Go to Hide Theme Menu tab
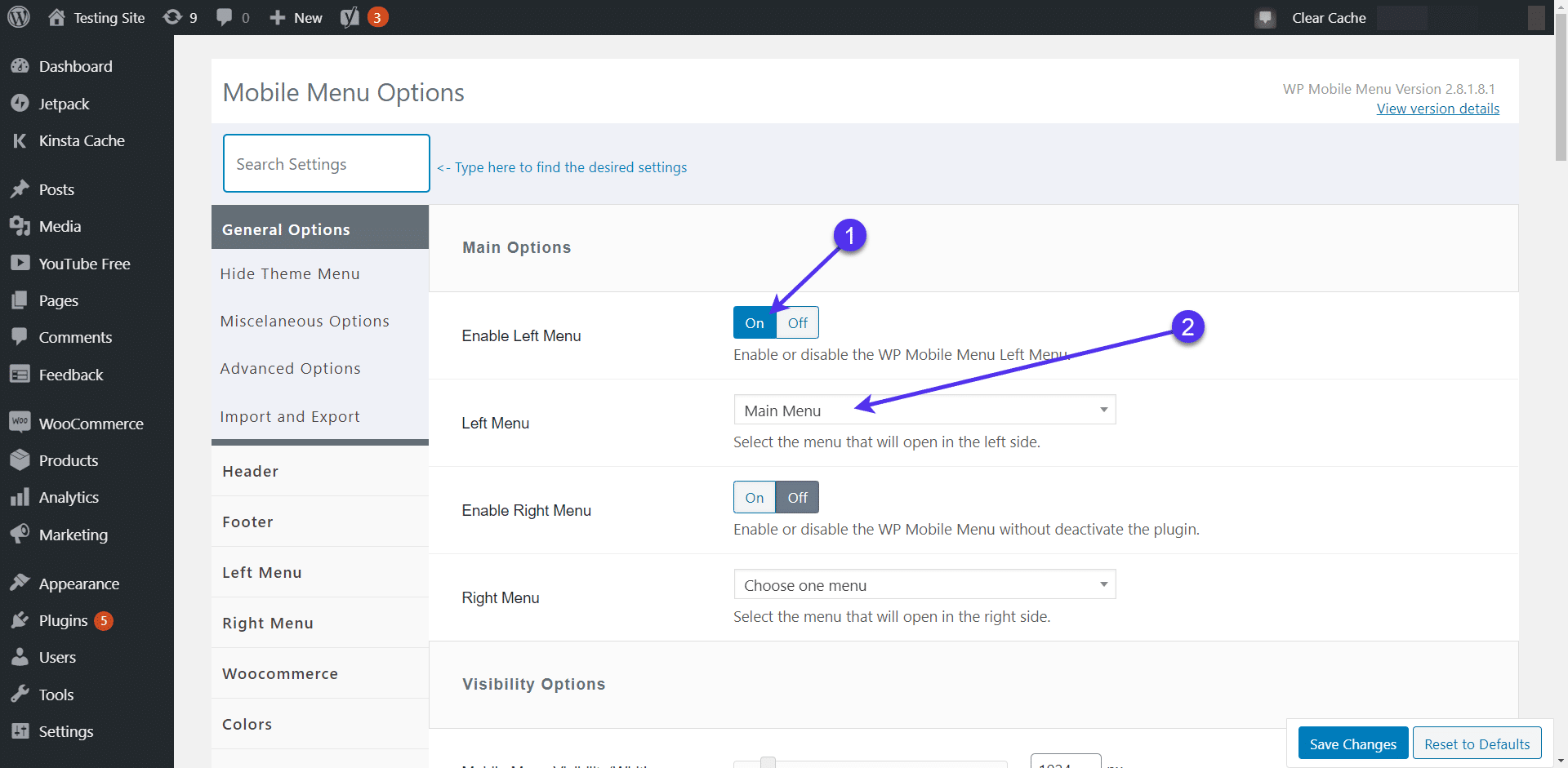Viewport: 1568px width, 768px height. (x=290, y=274)
